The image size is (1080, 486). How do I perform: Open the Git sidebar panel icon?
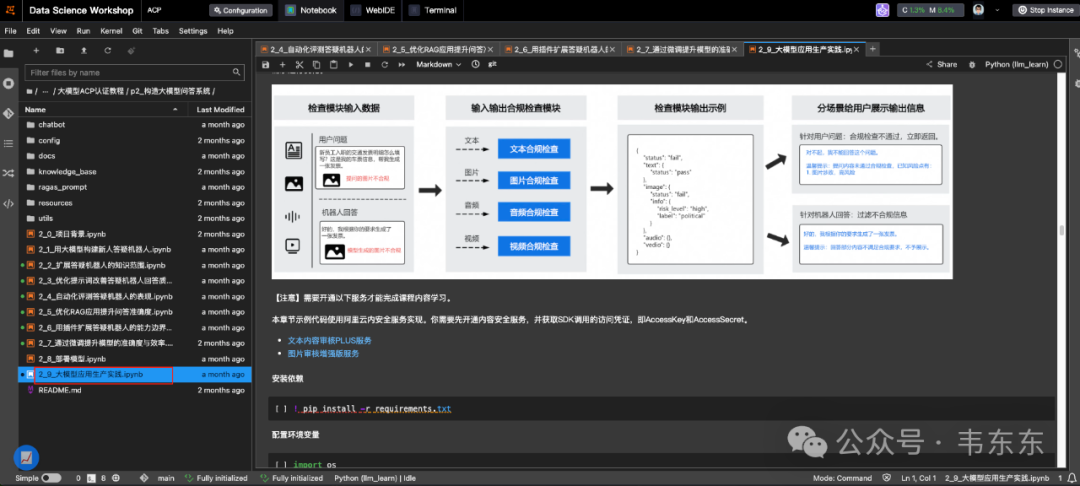(8, 113)
